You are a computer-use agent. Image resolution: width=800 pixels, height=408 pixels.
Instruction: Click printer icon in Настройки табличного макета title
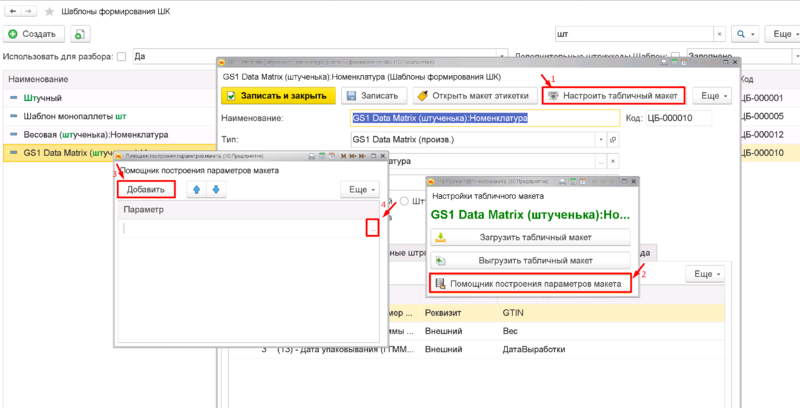click(x=563, y=182)
